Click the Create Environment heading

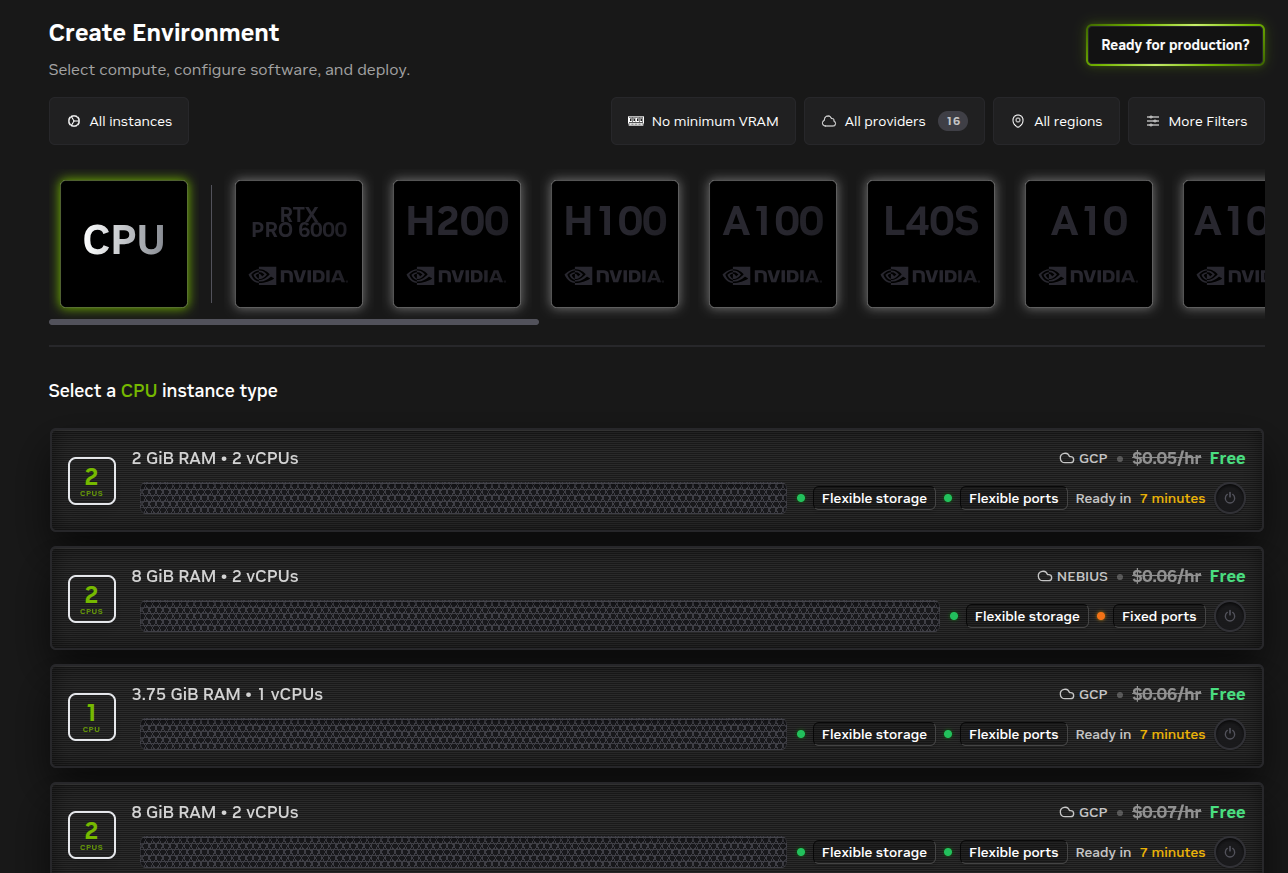[164, 33]
